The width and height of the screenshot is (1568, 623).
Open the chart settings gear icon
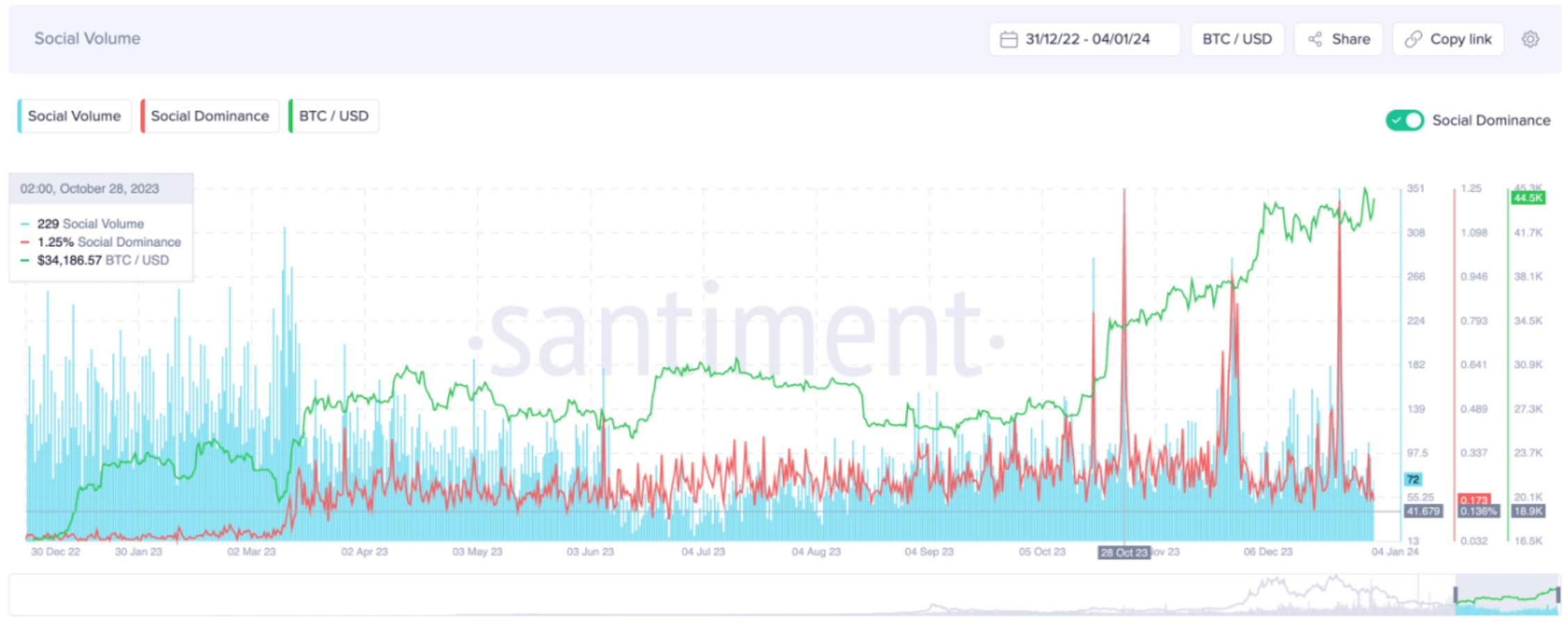[x=1530, y=40]
